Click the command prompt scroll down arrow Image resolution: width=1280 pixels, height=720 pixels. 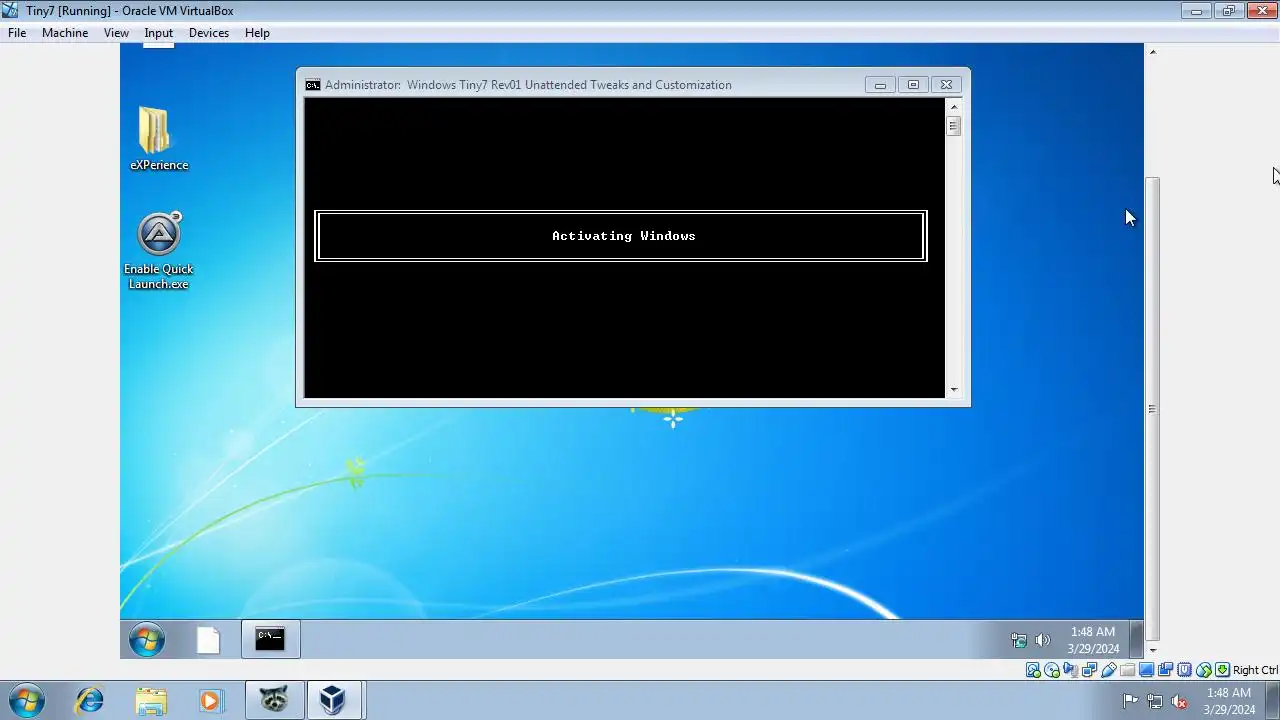954,389
